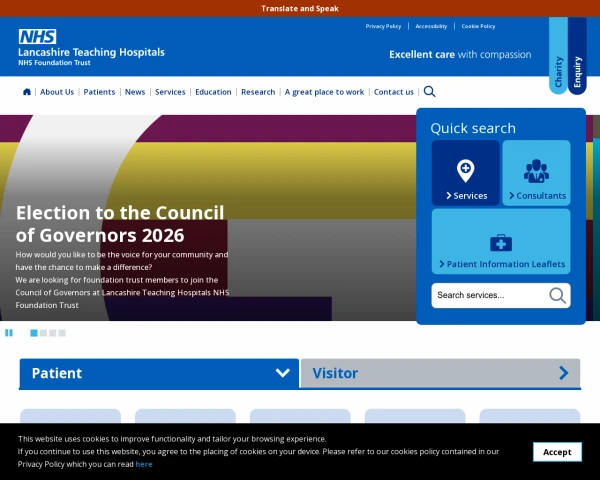Click the magnifier in Search services box
The width and height of the screenshot is (600, 480).
pyautogui.click(x=557, y=295)
